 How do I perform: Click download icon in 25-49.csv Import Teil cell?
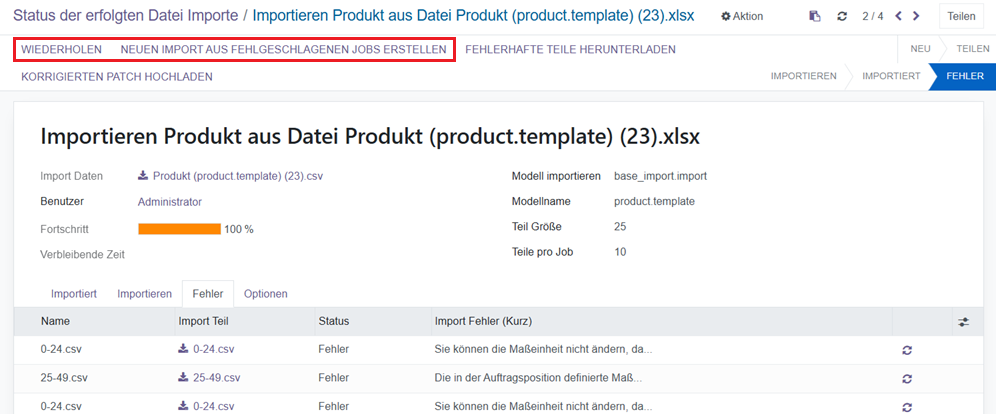(x=183, y=378)
